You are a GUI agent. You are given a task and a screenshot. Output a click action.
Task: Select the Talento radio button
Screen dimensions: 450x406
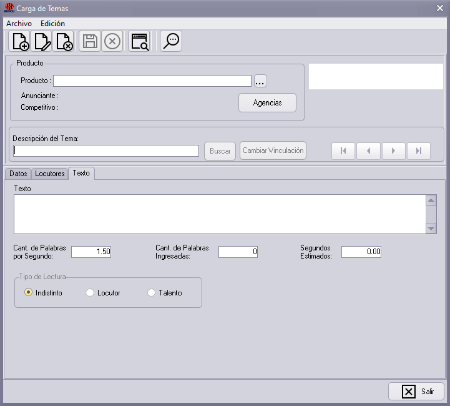[x=151, y=293]
